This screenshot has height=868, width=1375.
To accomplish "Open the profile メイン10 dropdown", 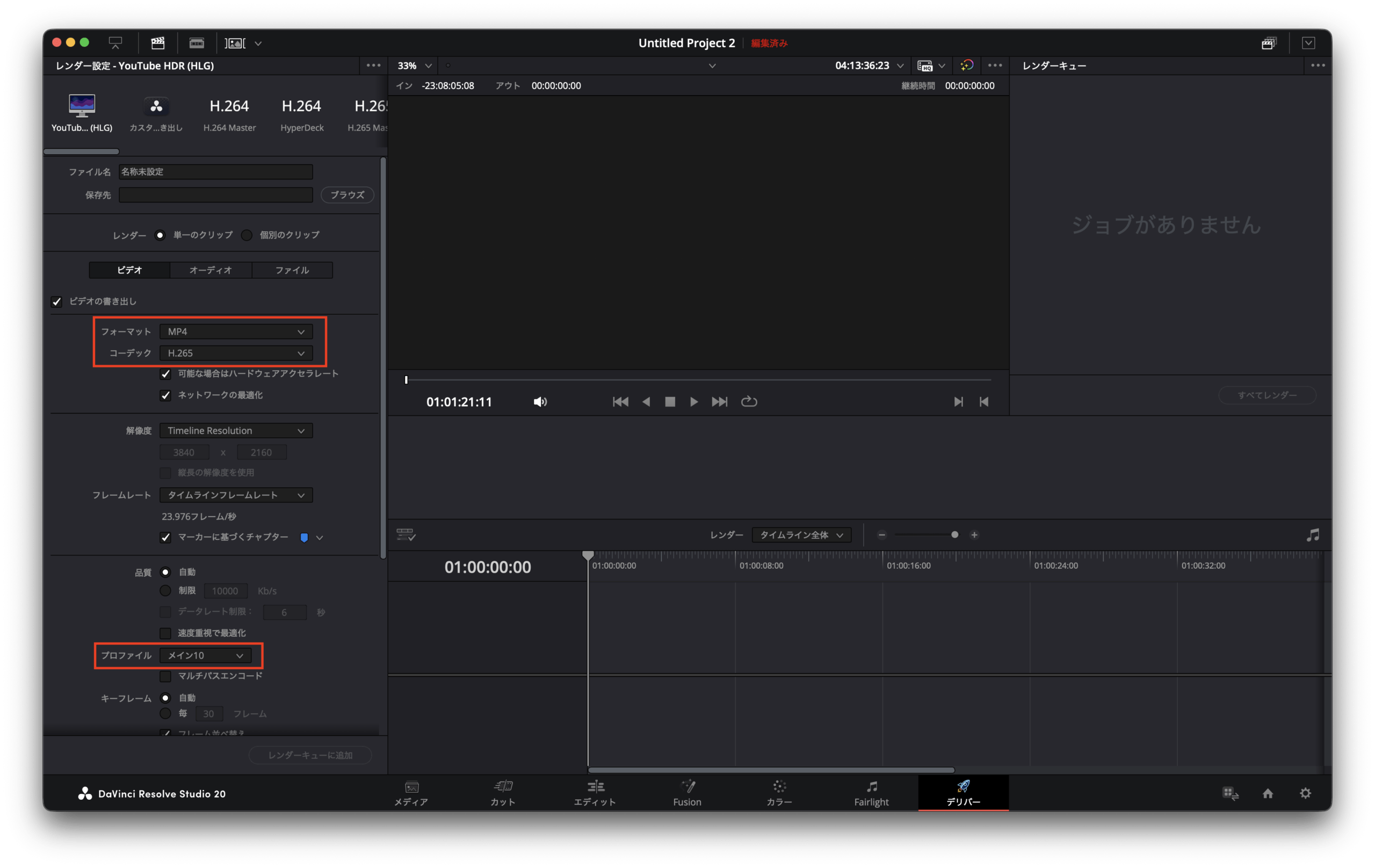I will pos(205,656).
